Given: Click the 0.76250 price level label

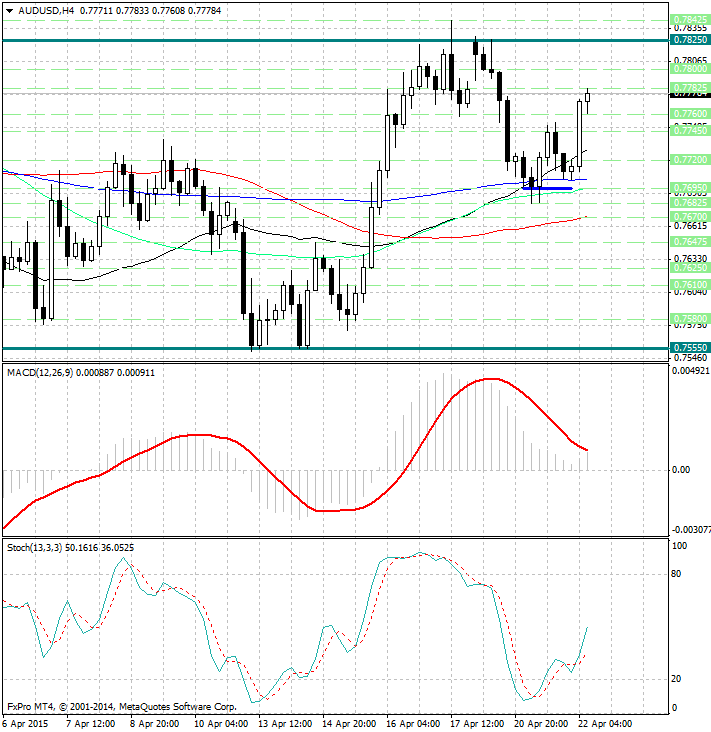Looking at the screenshot, I should [690, 268].
